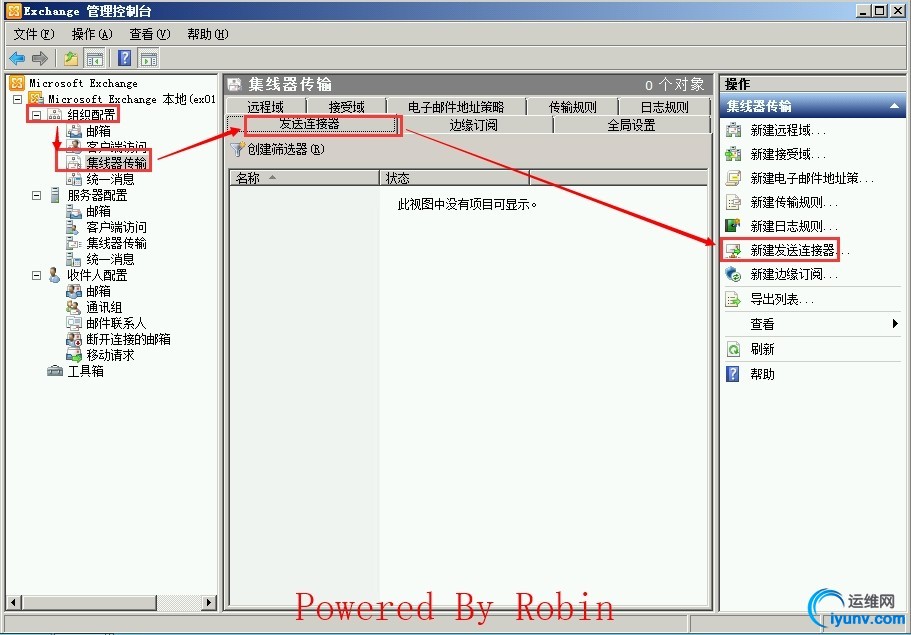Click the Up one level toolbar icon
Screen dimensions: 911x635
71,58
